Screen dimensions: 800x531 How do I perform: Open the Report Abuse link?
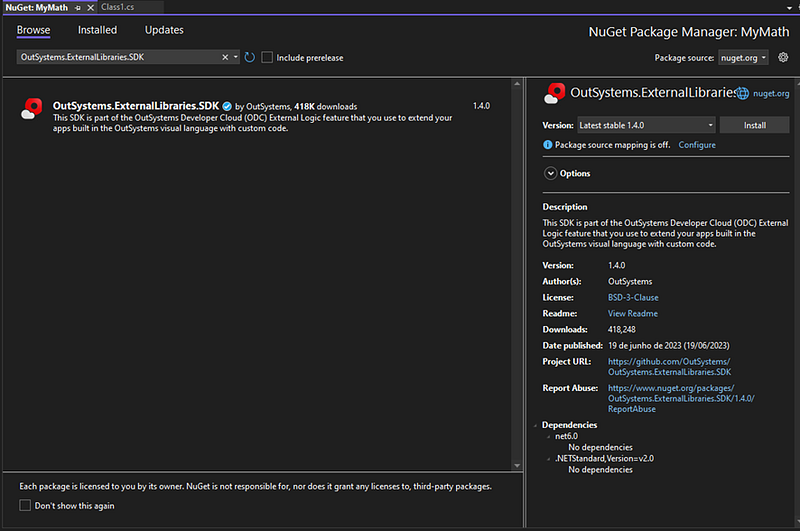coord(681,398)
